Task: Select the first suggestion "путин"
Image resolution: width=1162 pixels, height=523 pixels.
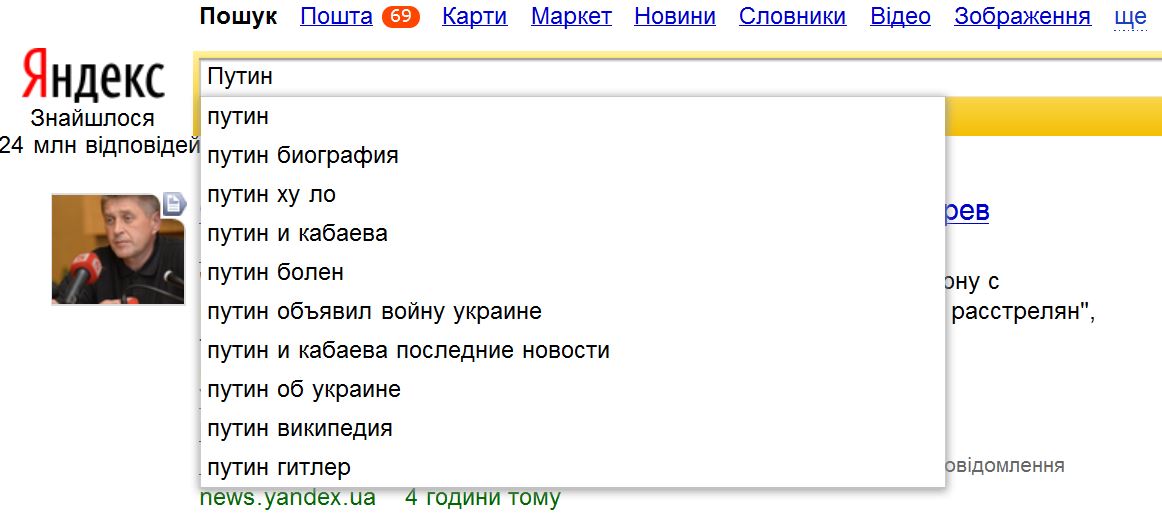Action: 238,116
